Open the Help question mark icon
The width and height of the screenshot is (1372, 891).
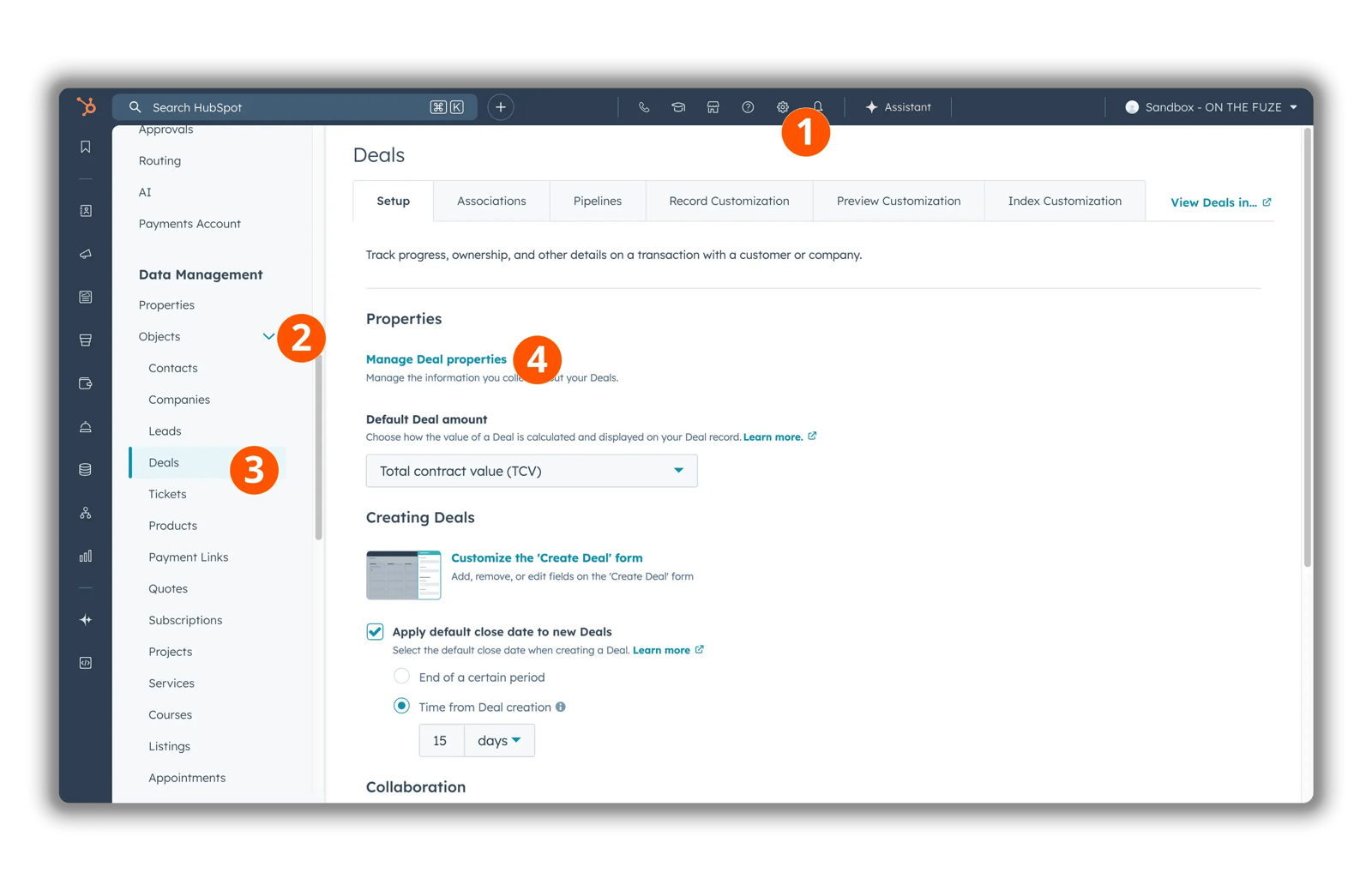748,106
